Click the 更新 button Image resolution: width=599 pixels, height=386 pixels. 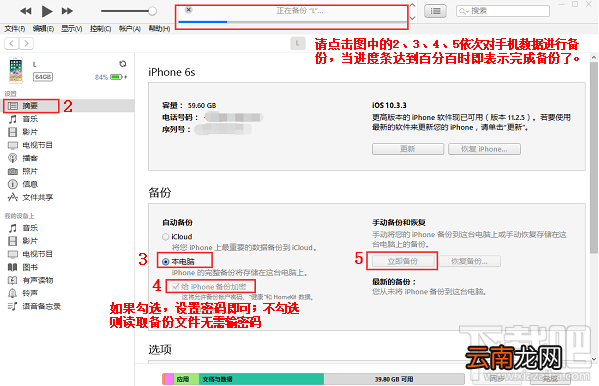point(408,149)
